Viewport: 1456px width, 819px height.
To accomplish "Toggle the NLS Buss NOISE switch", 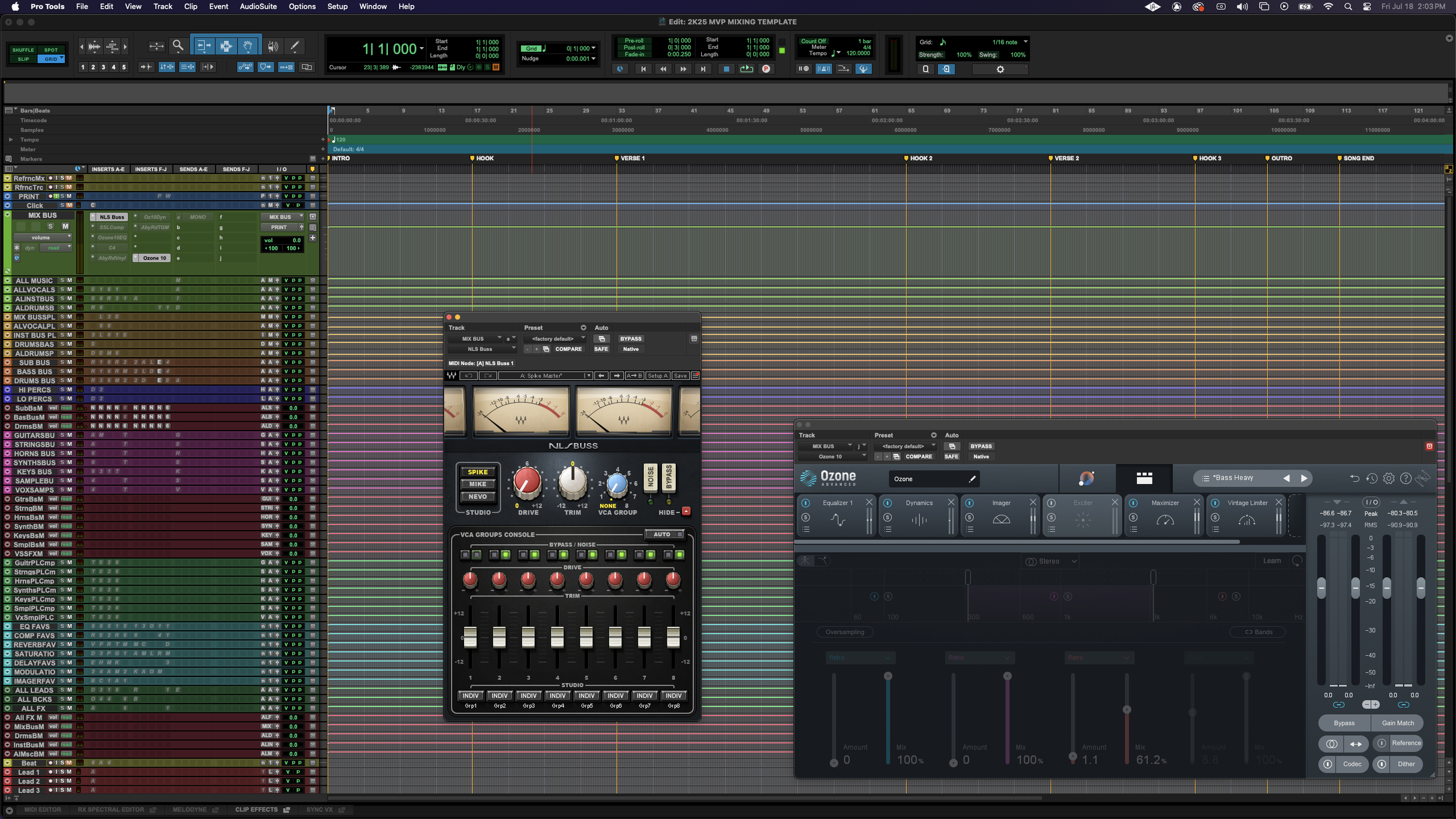I will pos(651,478).
